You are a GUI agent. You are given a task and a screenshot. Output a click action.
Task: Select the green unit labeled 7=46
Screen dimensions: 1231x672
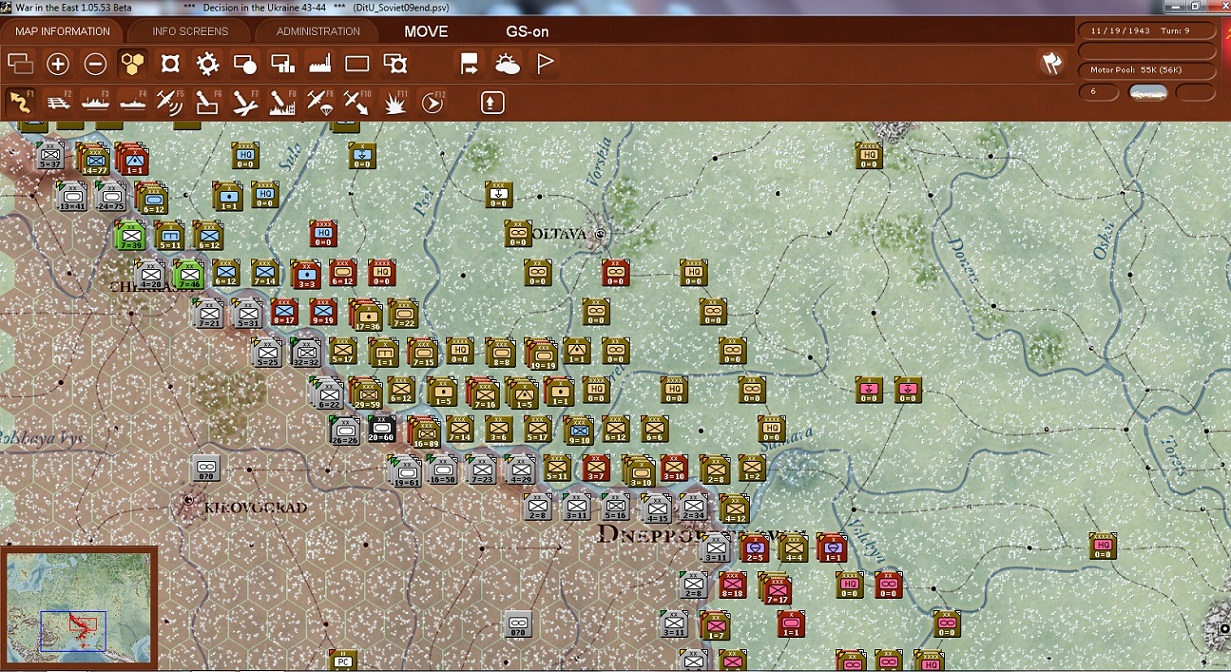pyautogui.click(x=188, y=275)
